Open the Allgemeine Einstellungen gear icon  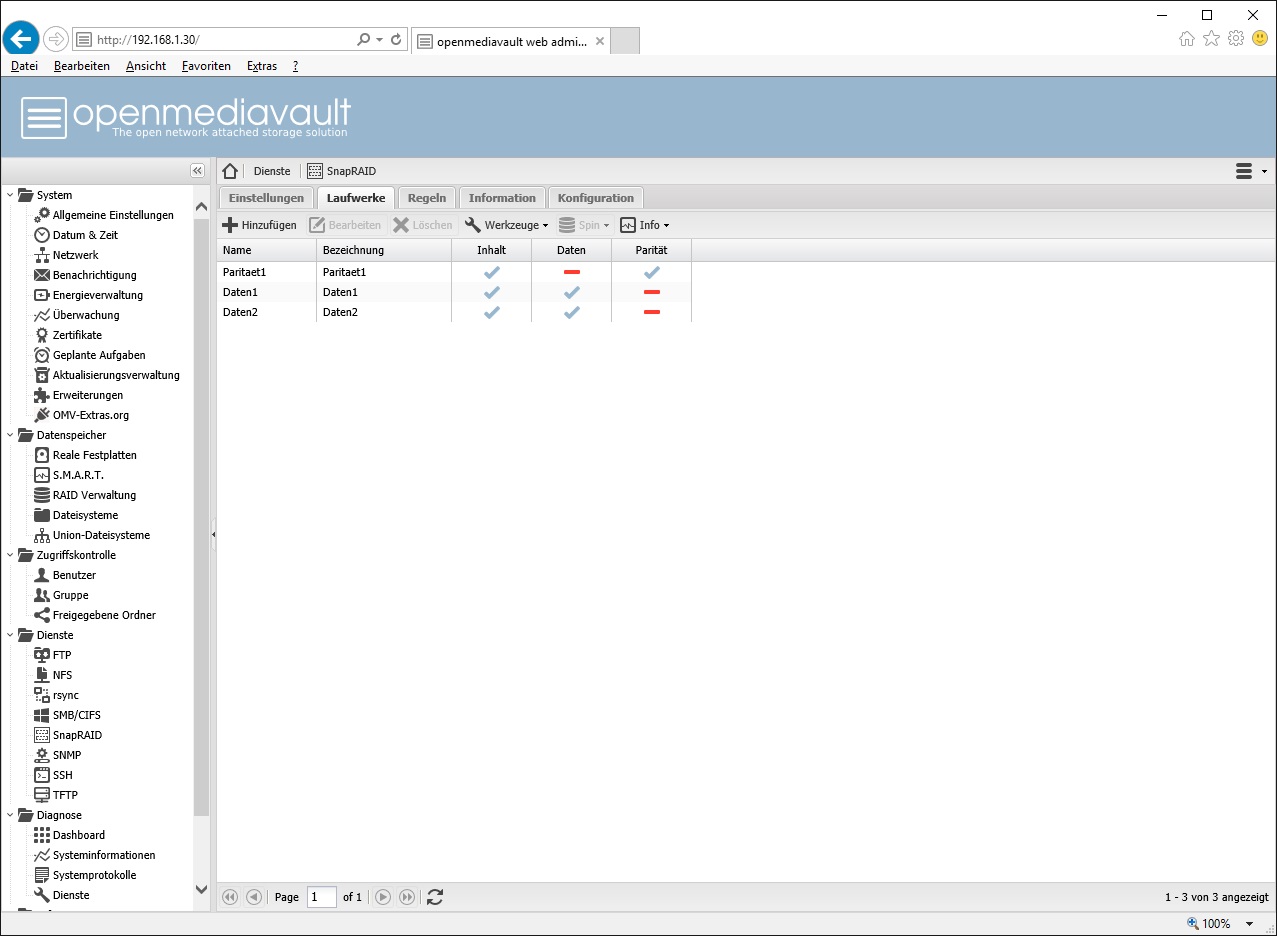42,215
